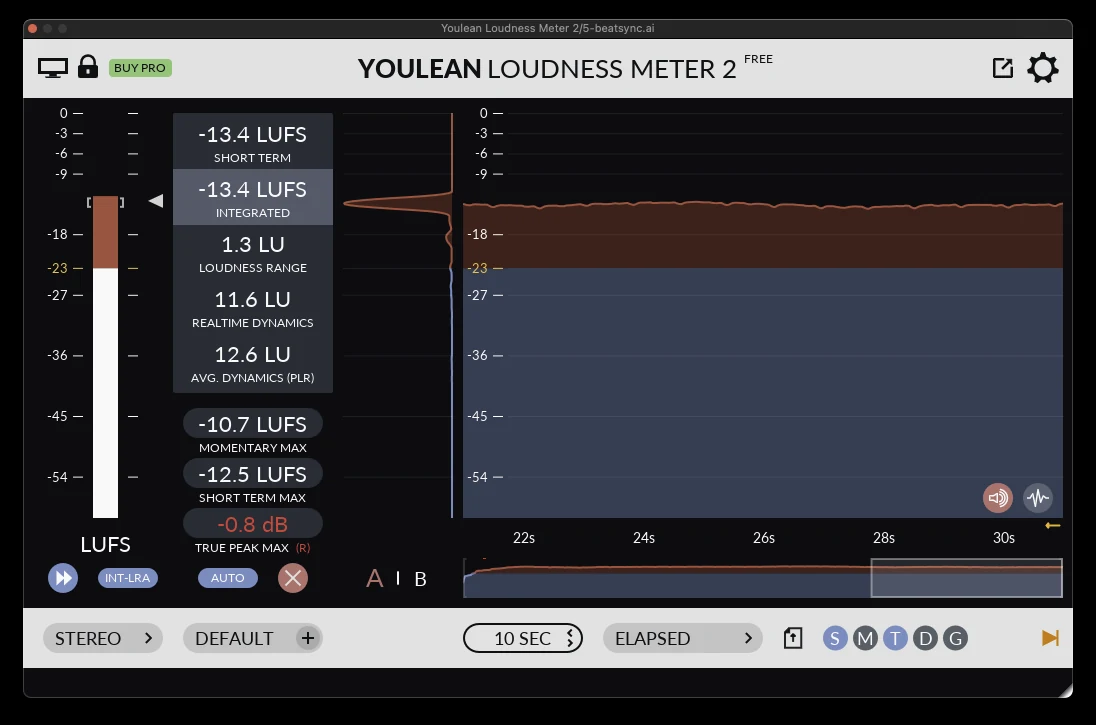Click the play/resume double-arrow button
Image resolution: width=1096 pixels, height=725 pixels.
coord(63,578)
